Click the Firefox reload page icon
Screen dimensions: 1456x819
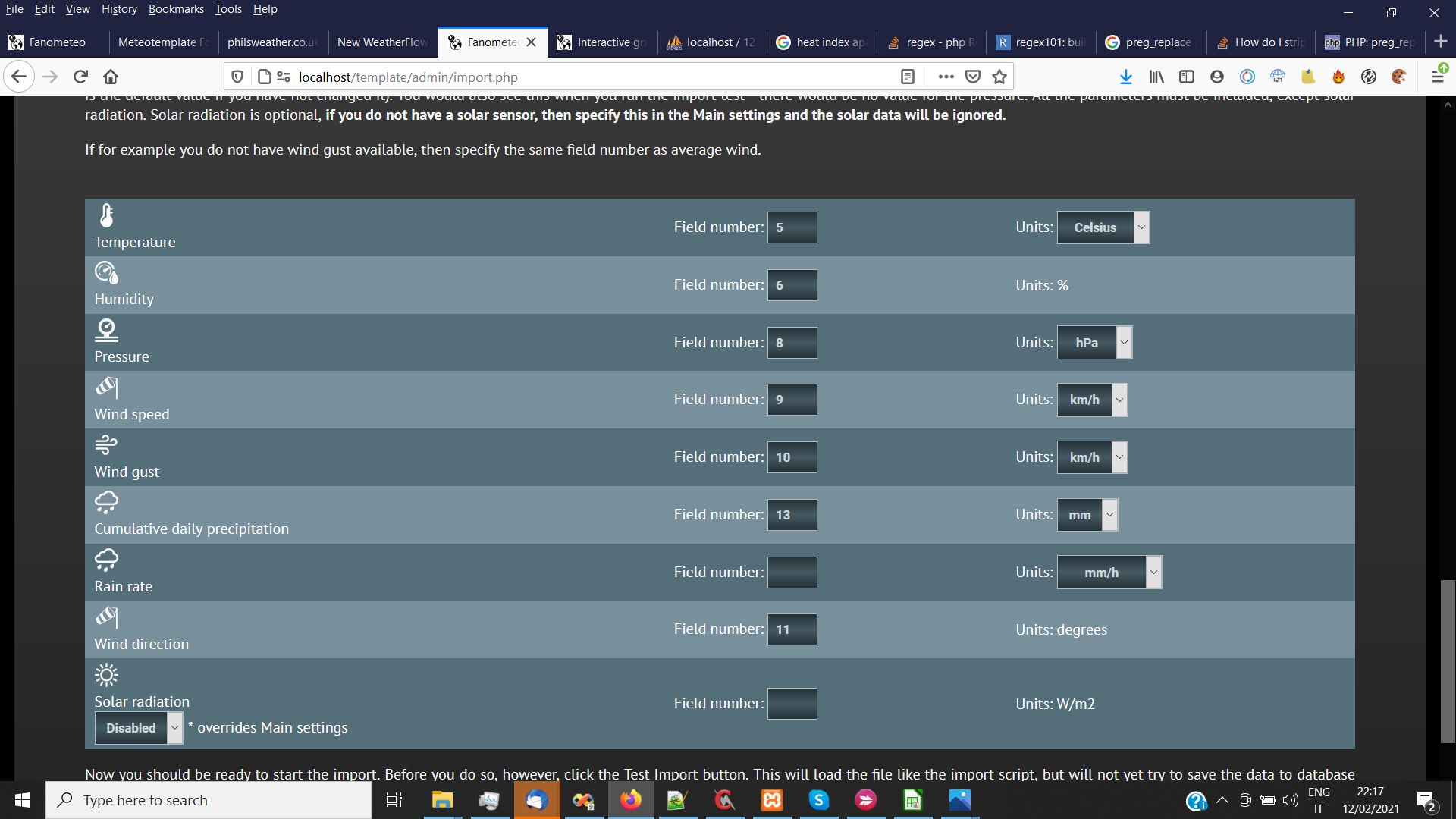(80, 77)
